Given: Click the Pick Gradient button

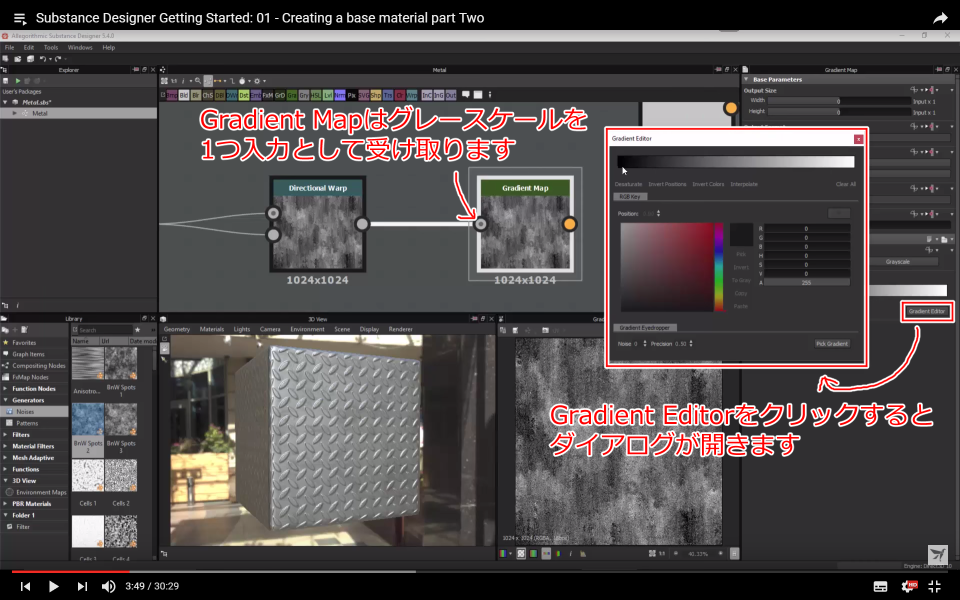Looking at the screenshot, I should [832, 343].
